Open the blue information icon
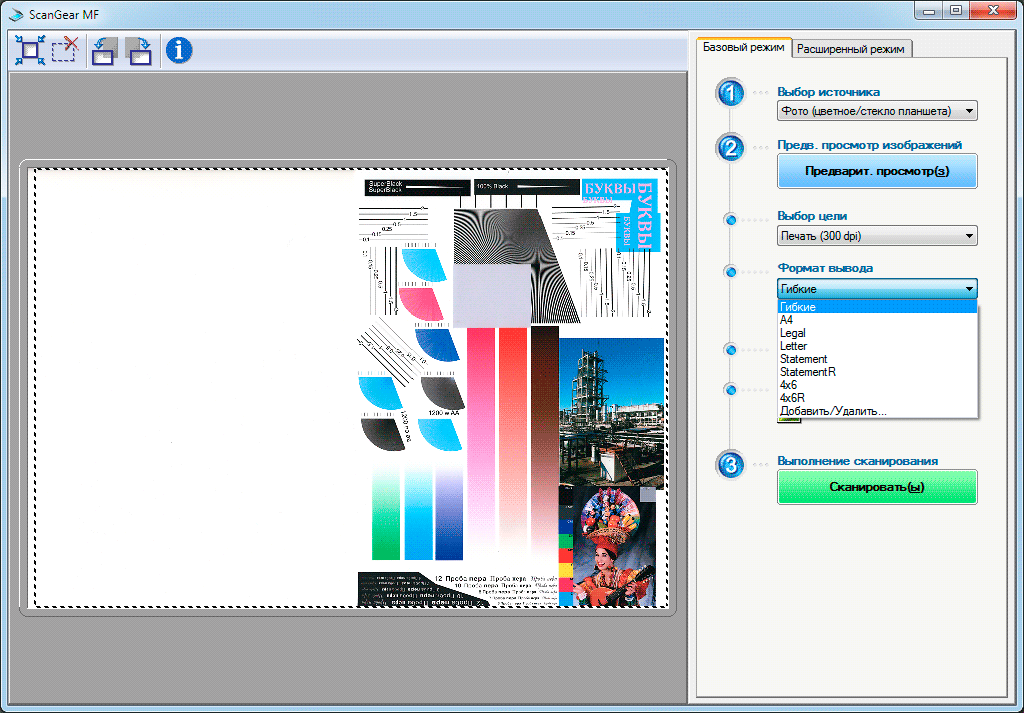 pyautogui.click(x=179, y=50)
